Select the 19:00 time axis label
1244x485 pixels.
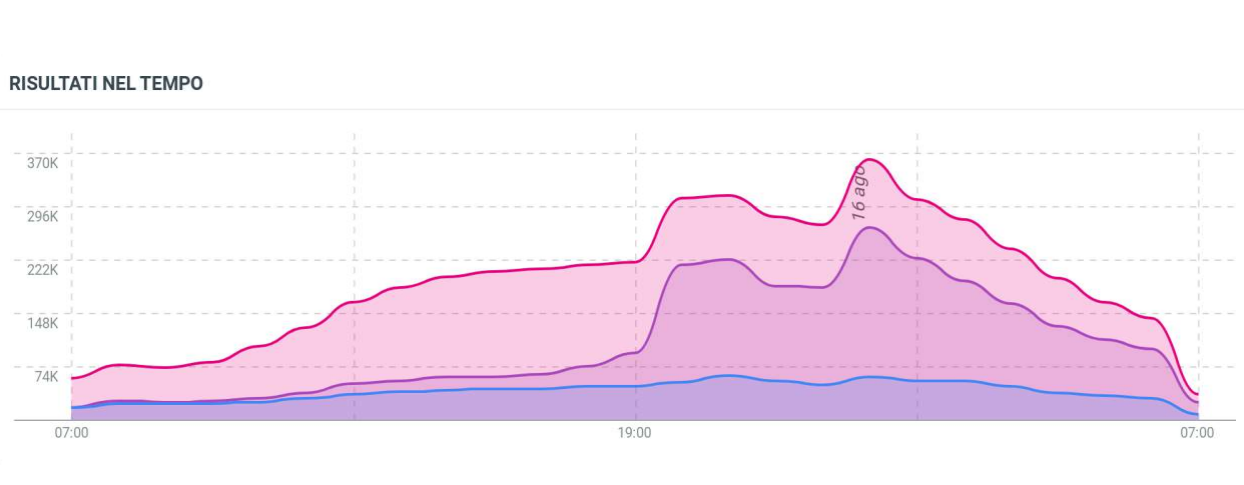[x=635, y=433]
